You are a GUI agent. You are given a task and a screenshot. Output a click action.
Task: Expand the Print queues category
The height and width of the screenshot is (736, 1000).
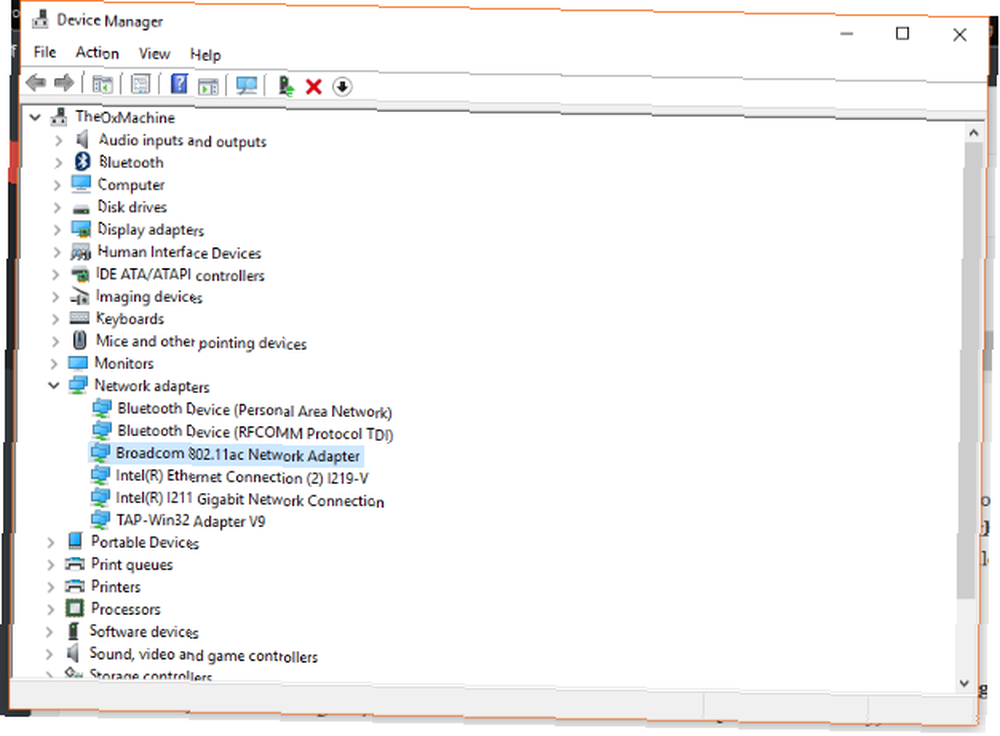pos(50,564)
